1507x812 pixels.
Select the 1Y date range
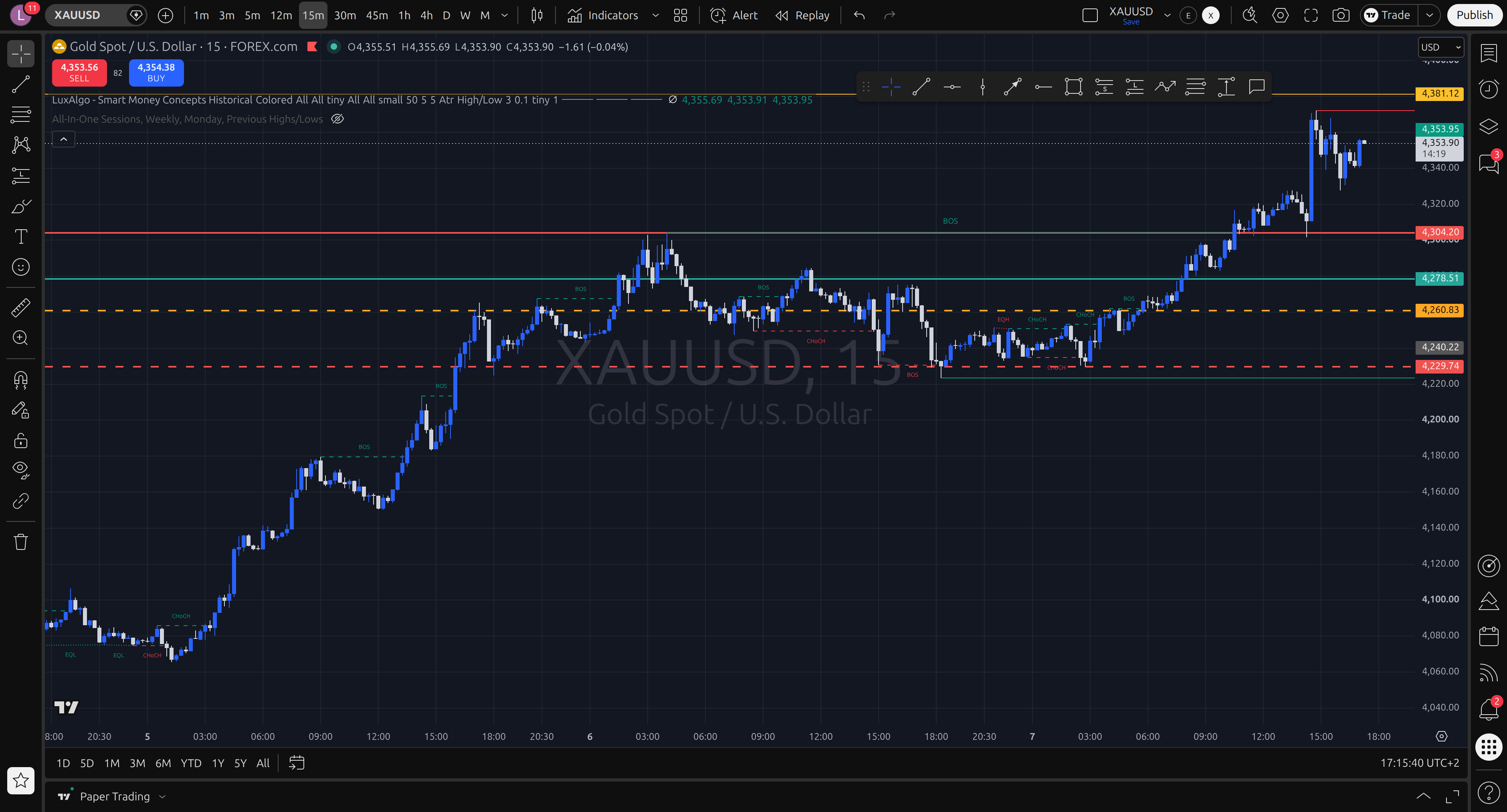(218, 763)
